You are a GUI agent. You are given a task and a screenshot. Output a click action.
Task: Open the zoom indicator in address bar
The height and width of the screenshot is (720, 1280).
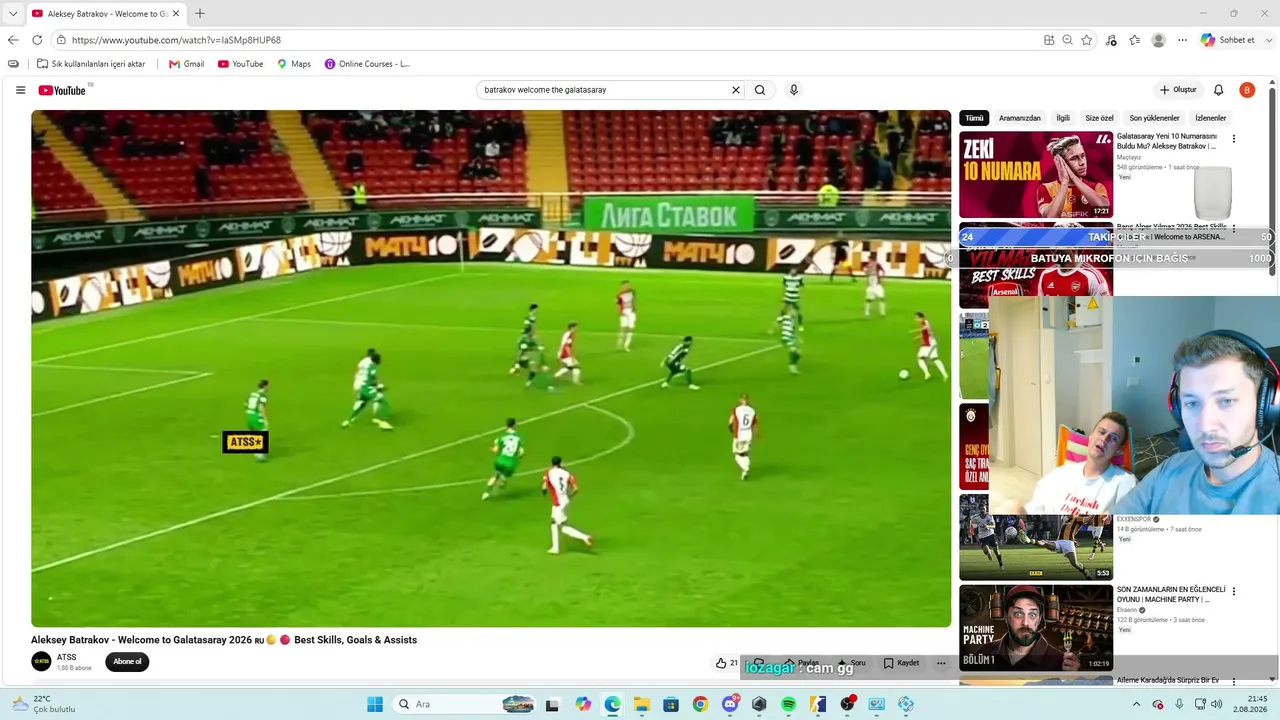point(1068,40)
